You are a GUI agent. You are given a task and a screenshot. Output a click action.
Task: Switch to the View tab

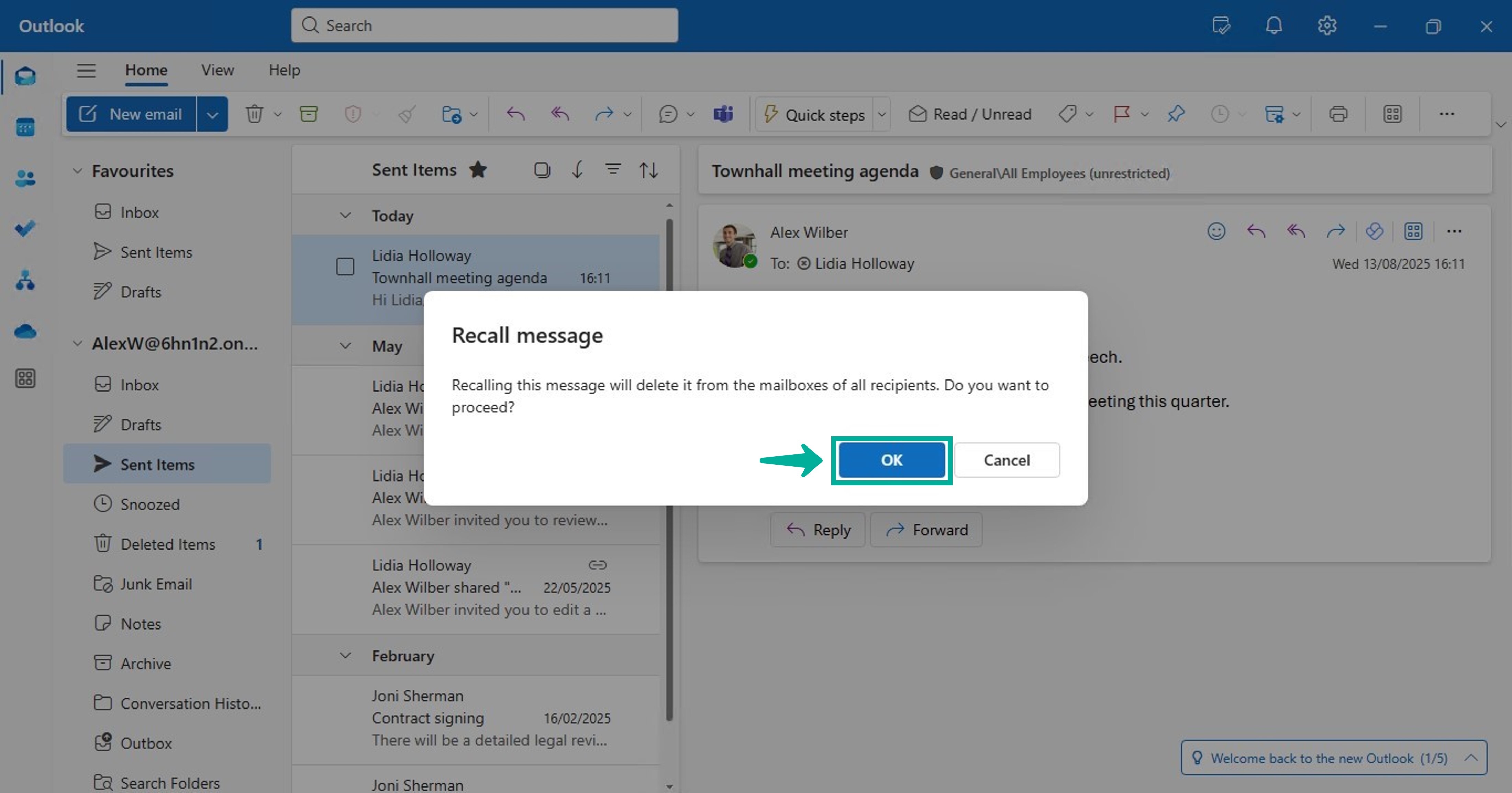[x=217, y=70]
